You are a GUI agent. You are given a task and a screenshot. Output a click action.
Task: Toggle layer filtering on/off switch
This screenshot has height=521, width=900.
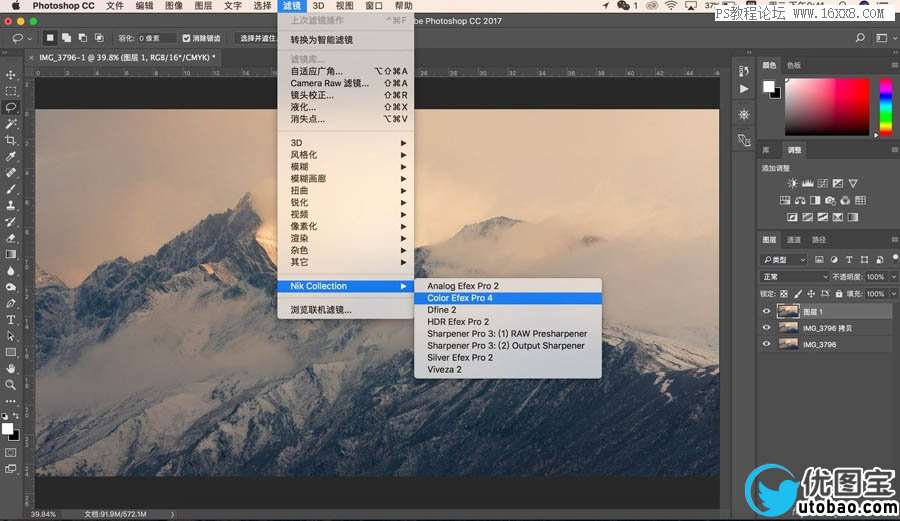tap(894, 258)
